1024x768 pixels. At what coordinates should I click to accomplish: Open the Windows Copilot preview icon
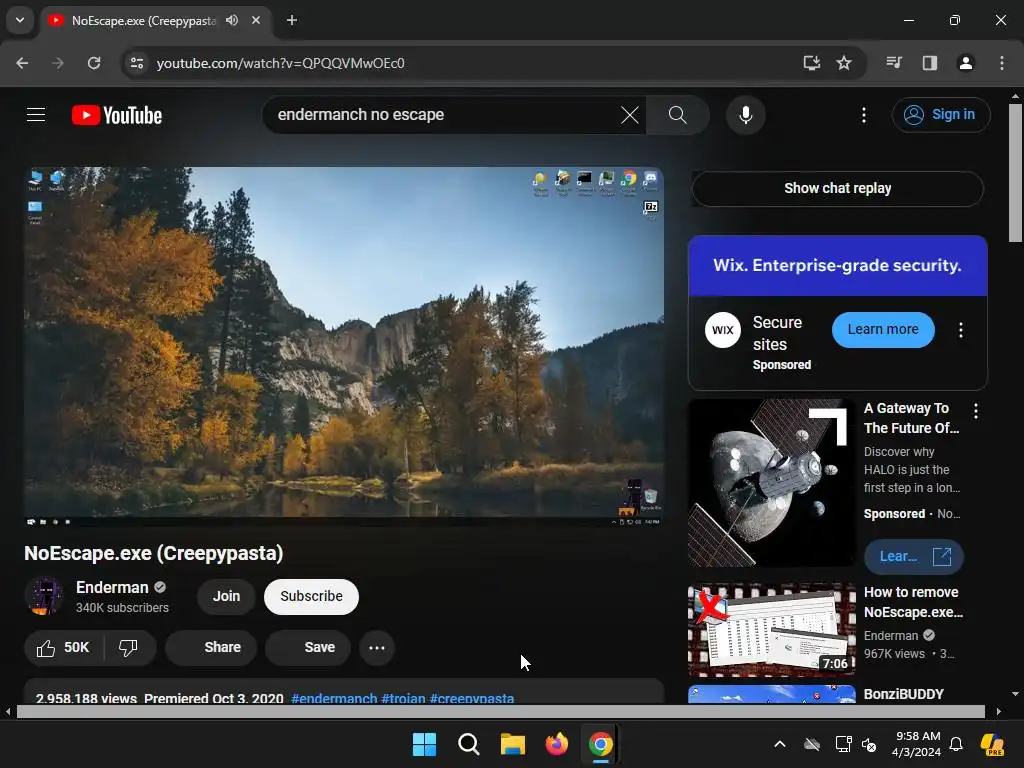993,744
